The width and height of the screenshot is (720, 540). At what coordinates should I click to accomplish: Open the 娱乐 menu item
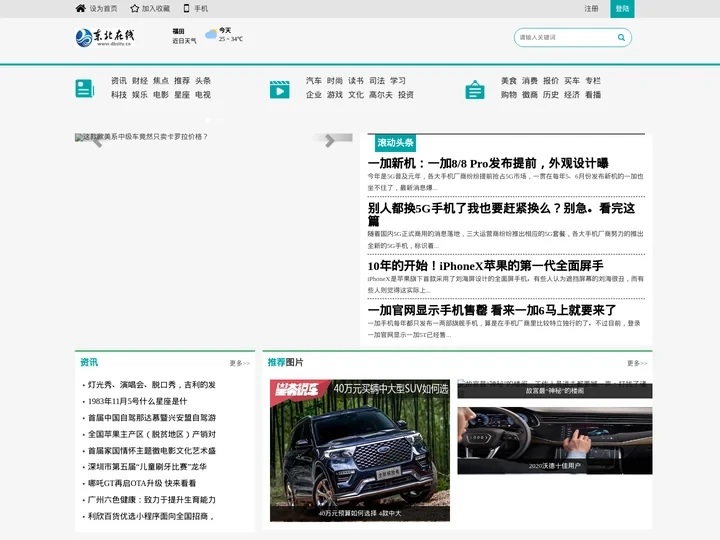pos(140,95)
